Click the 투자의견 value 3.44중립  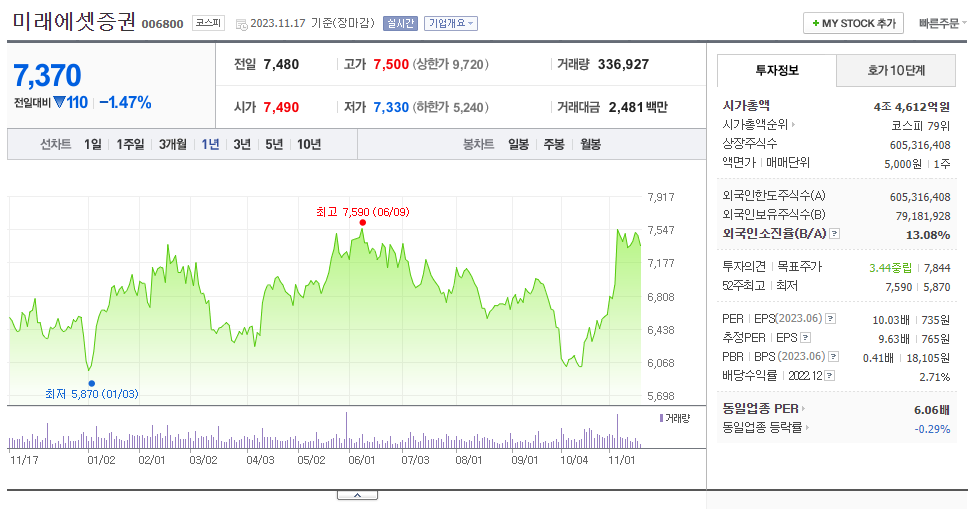(890, 268)
